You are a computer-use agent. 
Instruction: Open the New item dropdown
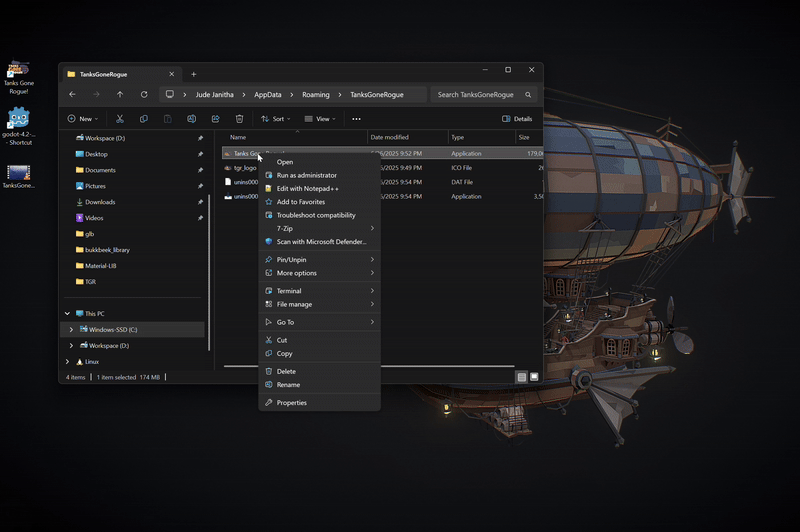pos(83,119)
